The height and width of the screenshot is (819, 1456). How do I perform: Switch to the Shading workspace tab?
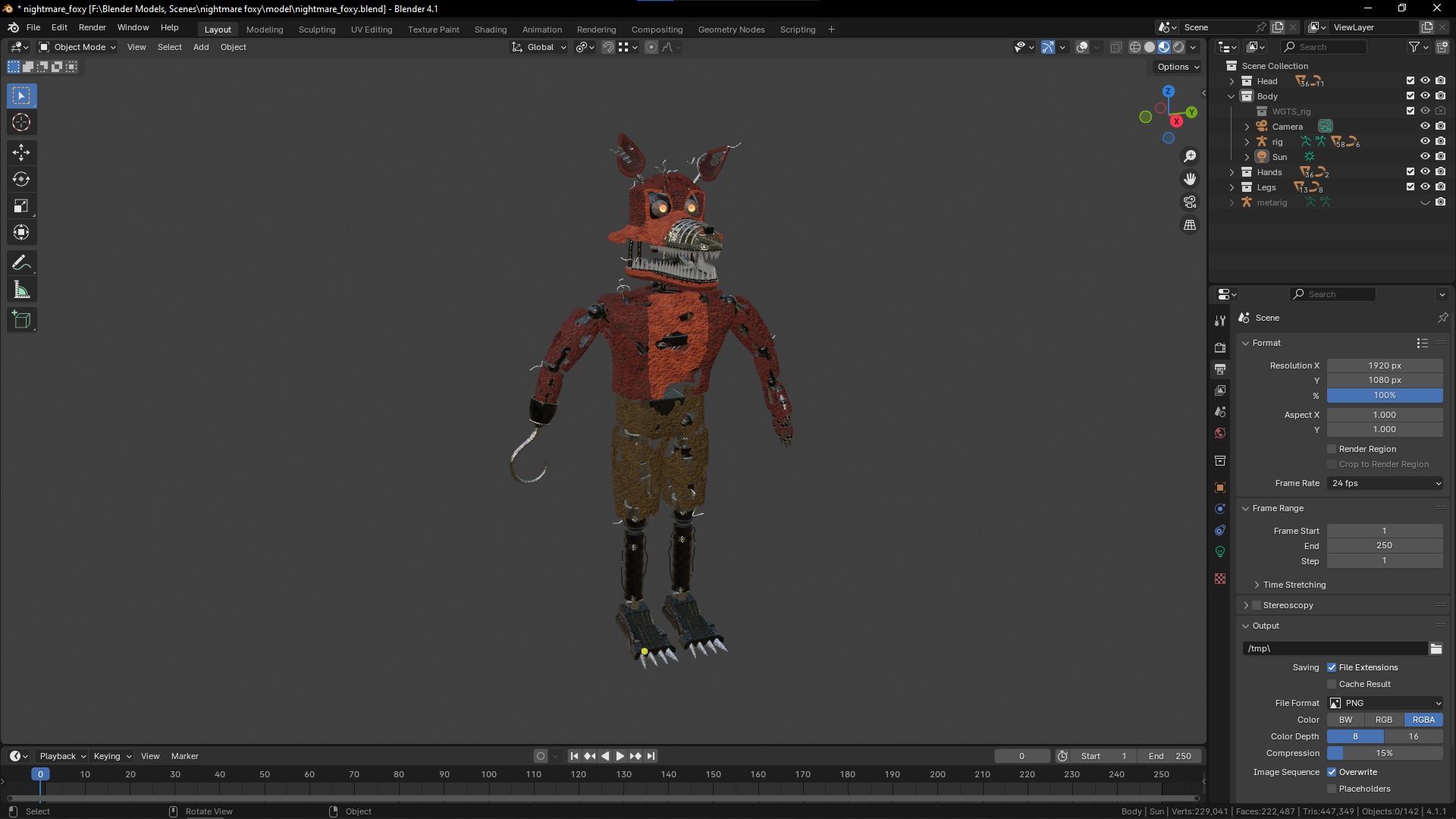click(491, 30)
